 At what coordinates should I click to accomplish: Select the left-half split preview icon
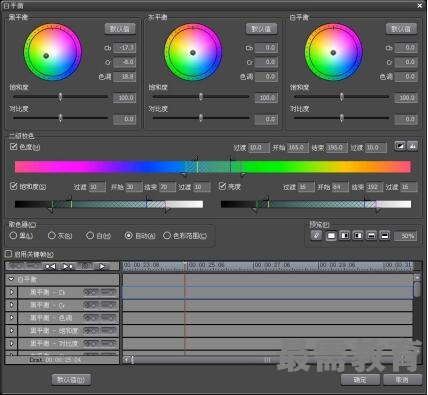click(345, 236)
